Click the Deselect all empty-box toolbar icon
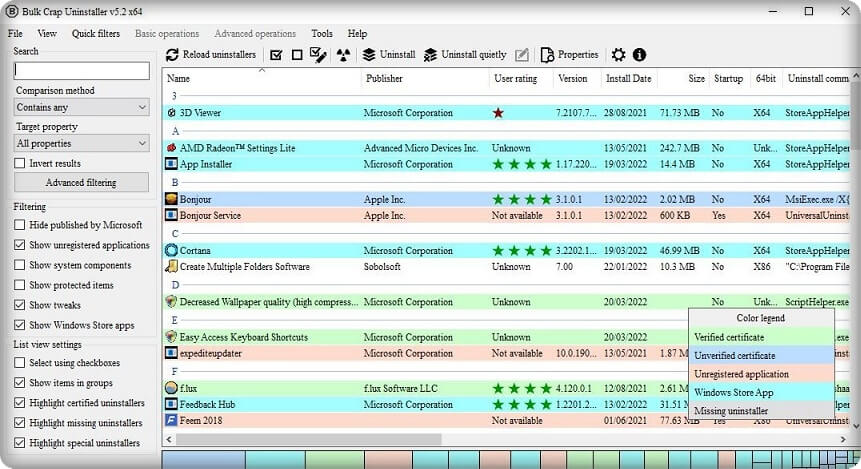 tap(297, 54)
